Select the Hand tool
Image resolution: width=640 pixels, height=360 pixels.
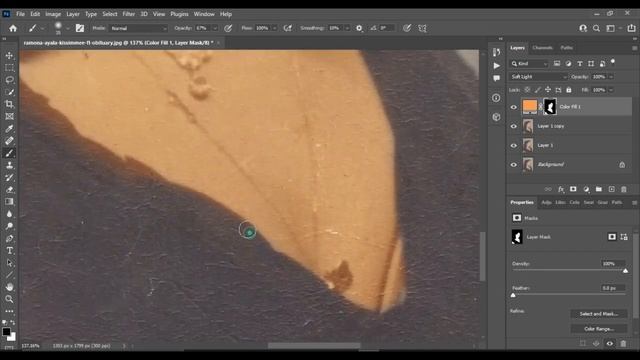pyautogui.click(x=9, y=287)
